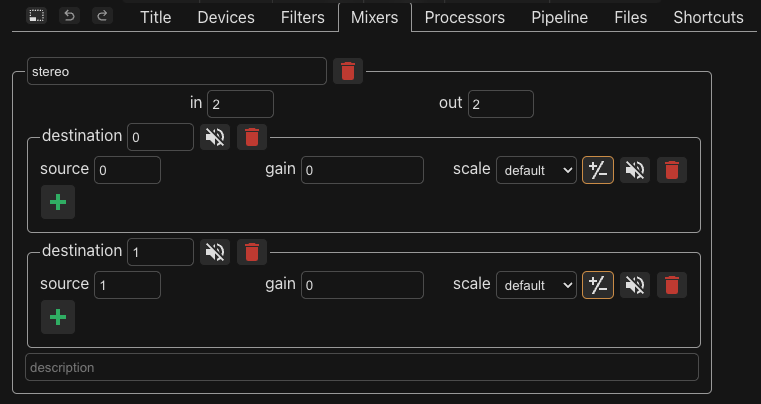
Task: Open scale dropdown for source 1
Action: (536, 285)
